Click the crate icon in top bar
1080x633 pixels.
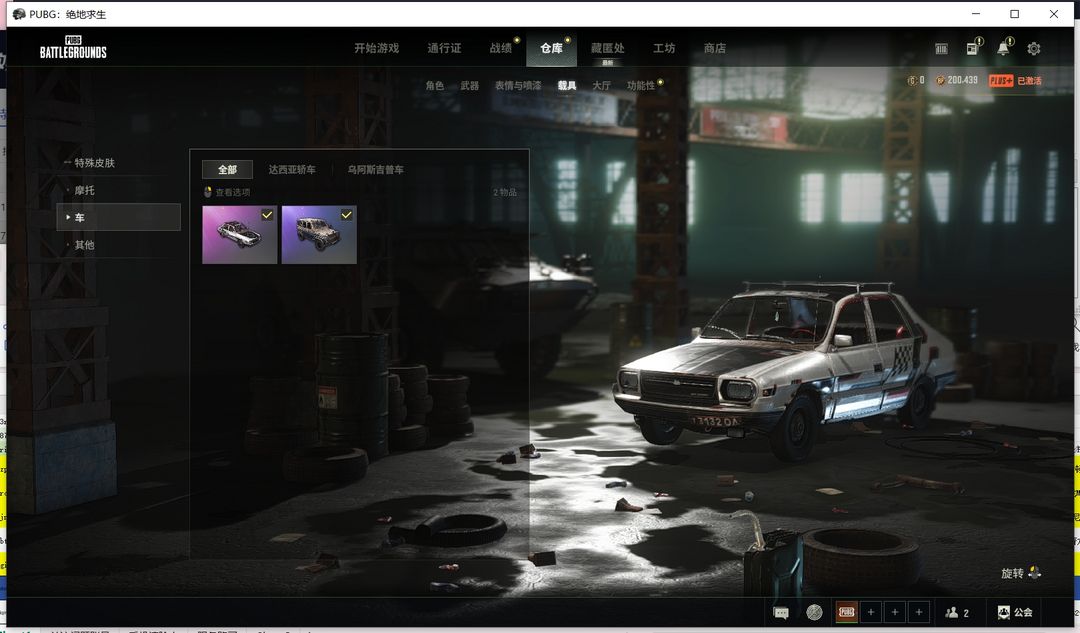941,48
